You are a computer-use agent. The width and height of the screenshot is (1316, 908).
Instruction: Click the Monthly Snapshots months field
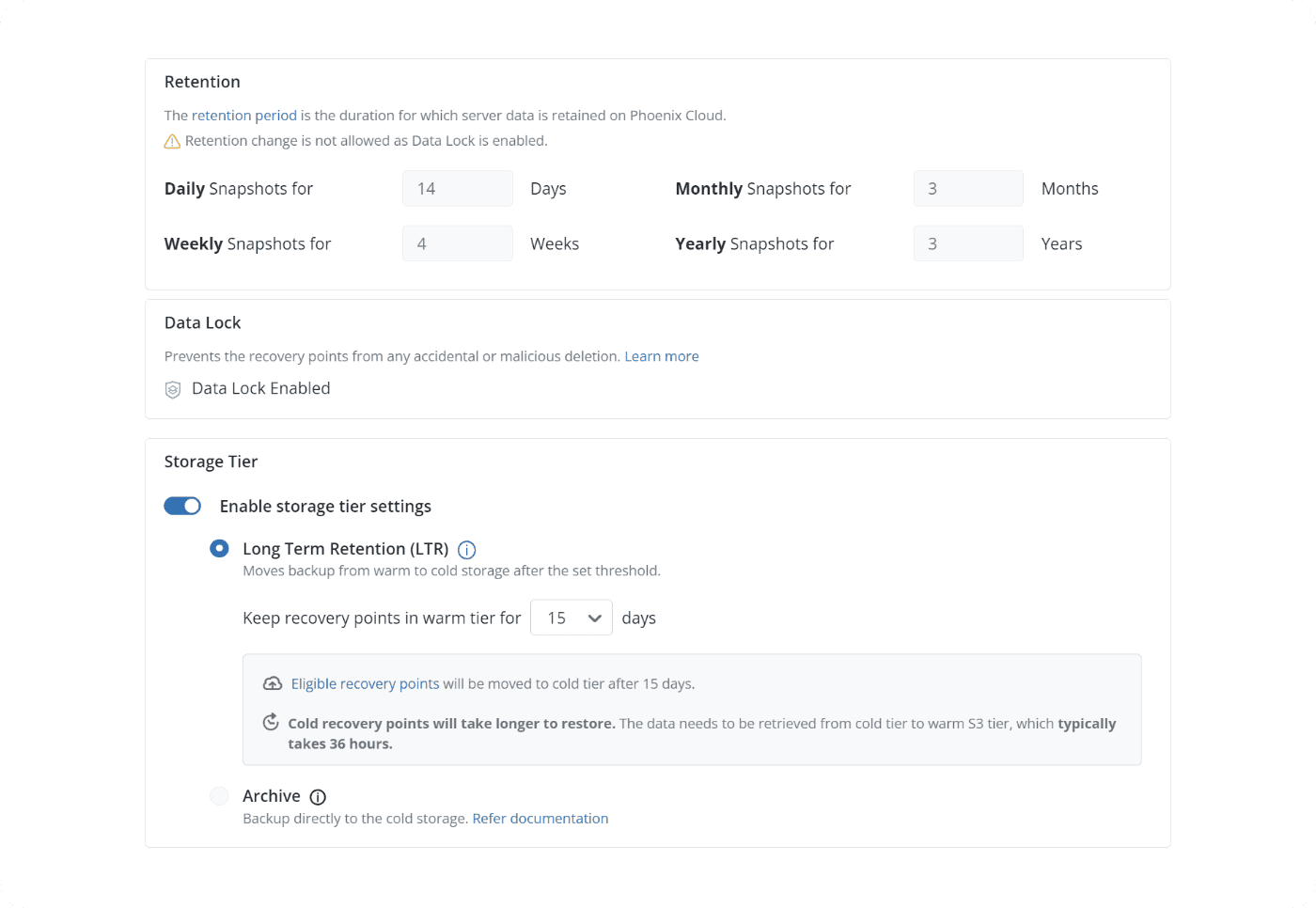(x=967, y=189)
